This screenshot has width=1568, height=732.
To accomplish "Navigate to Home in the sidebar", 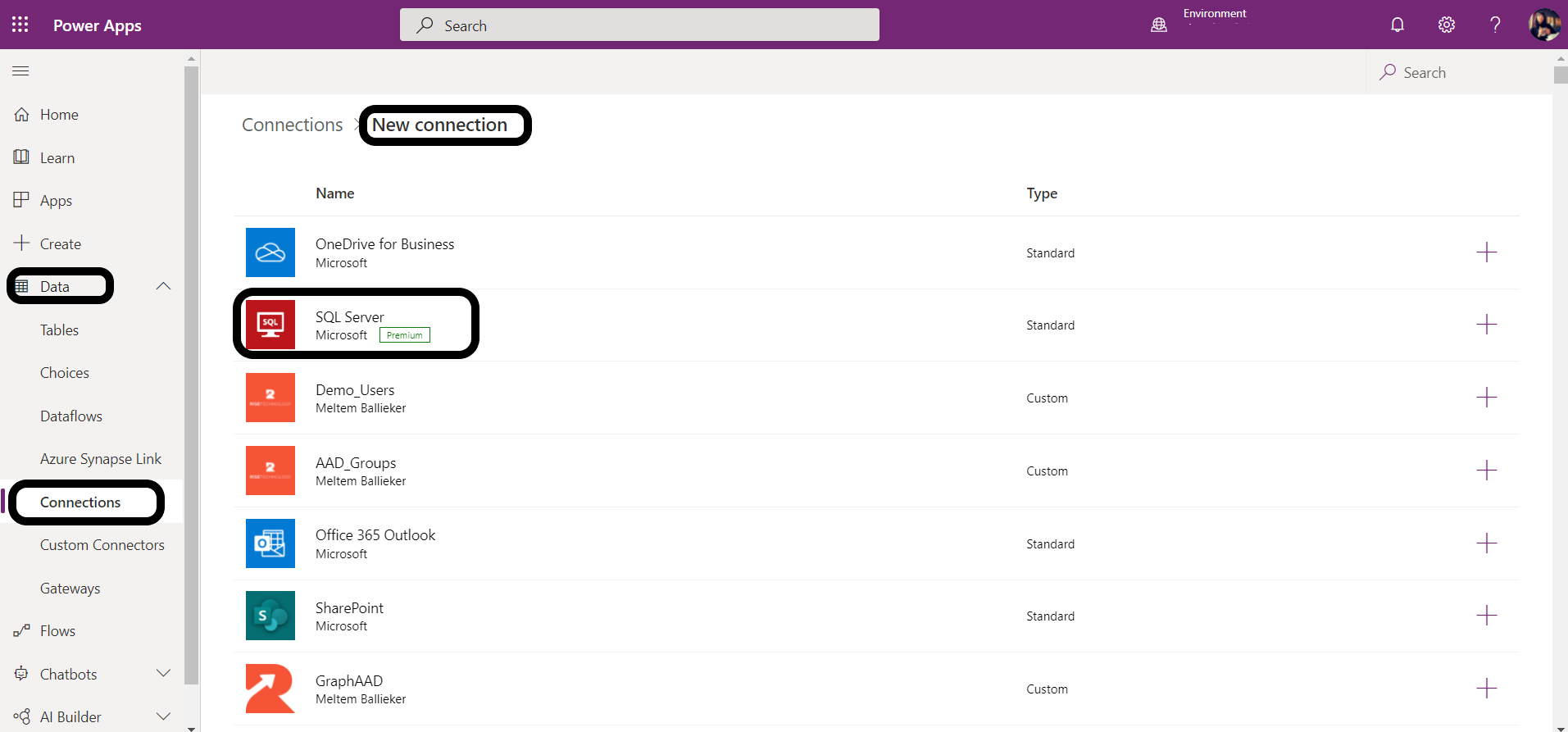I will 59,115.
